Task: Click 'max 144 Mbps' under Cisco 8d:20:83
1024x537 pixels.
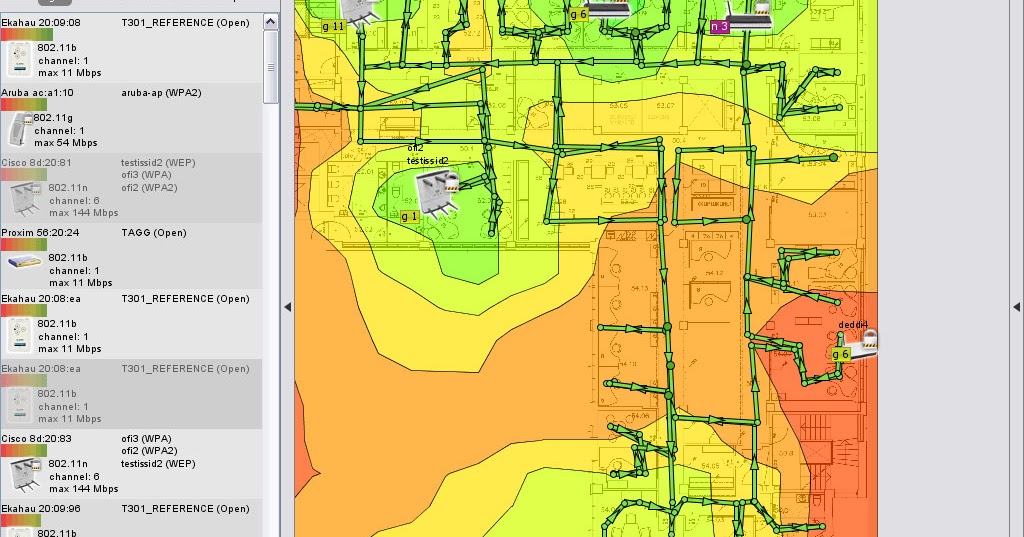Action: [x=84, y=489]
